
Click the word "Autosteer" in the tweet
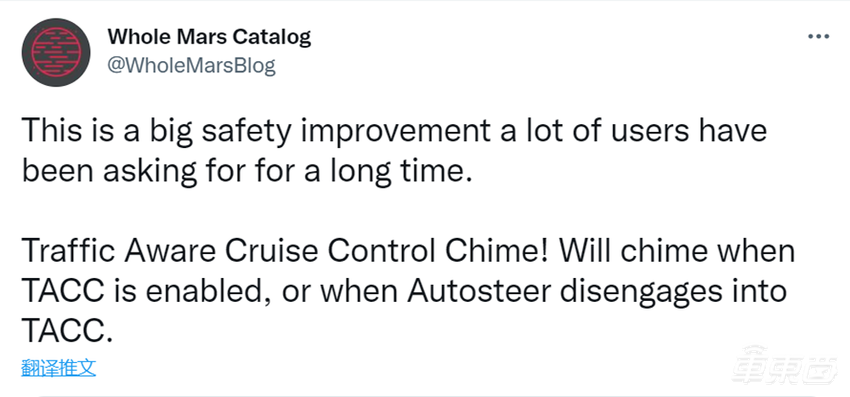coord(479,292)
